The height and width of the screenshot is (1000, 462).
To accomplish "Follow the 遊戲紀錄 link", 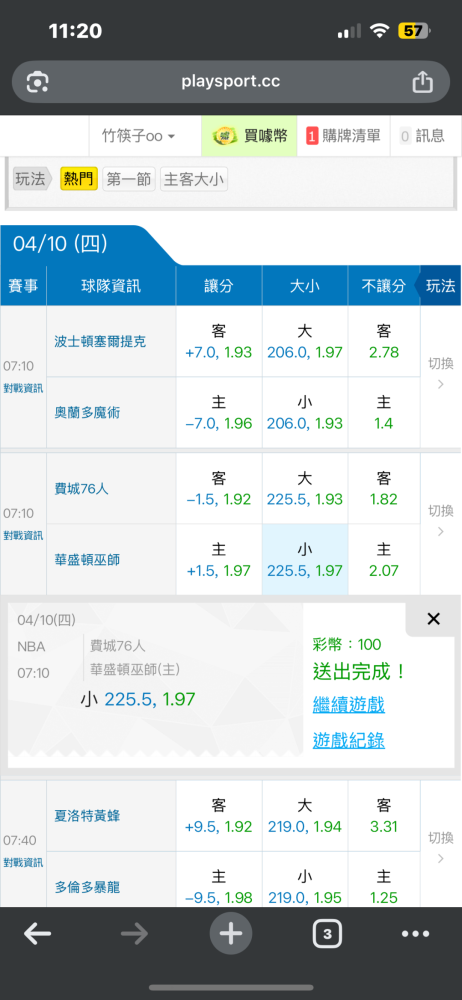I will (x=348, y=740).
